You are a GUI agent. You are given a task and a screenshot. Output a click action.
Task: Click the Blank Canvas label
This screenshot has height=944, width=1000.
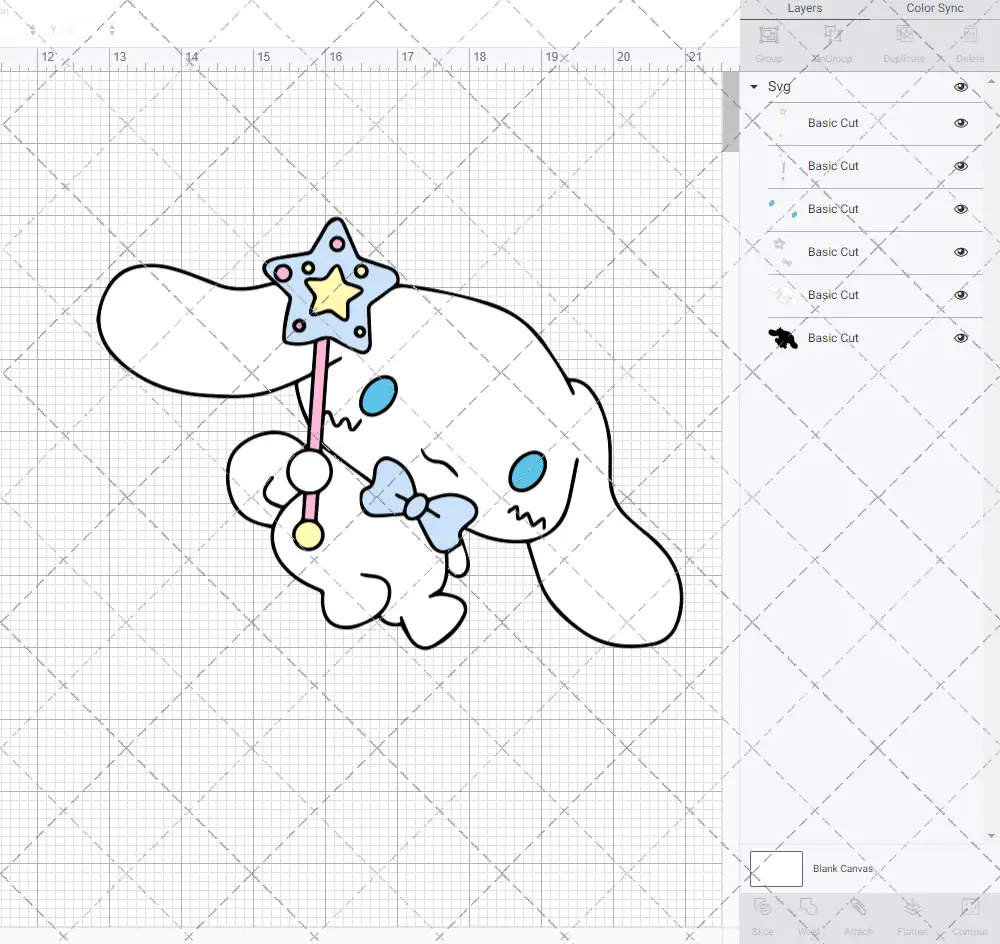click(843, 868)
